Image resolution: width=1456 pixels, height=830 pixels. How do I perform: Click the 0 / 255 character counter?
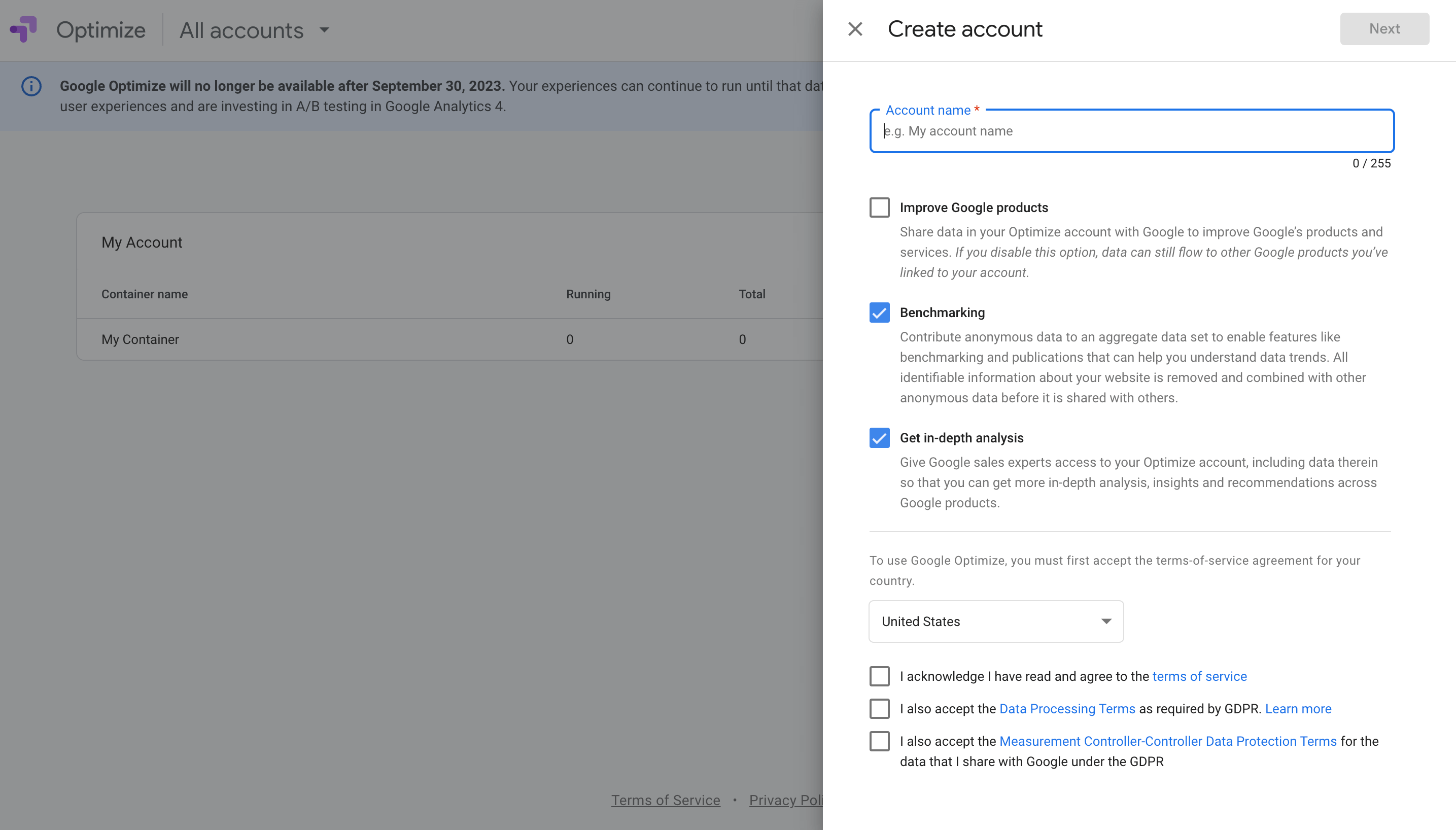[1372, 163]
